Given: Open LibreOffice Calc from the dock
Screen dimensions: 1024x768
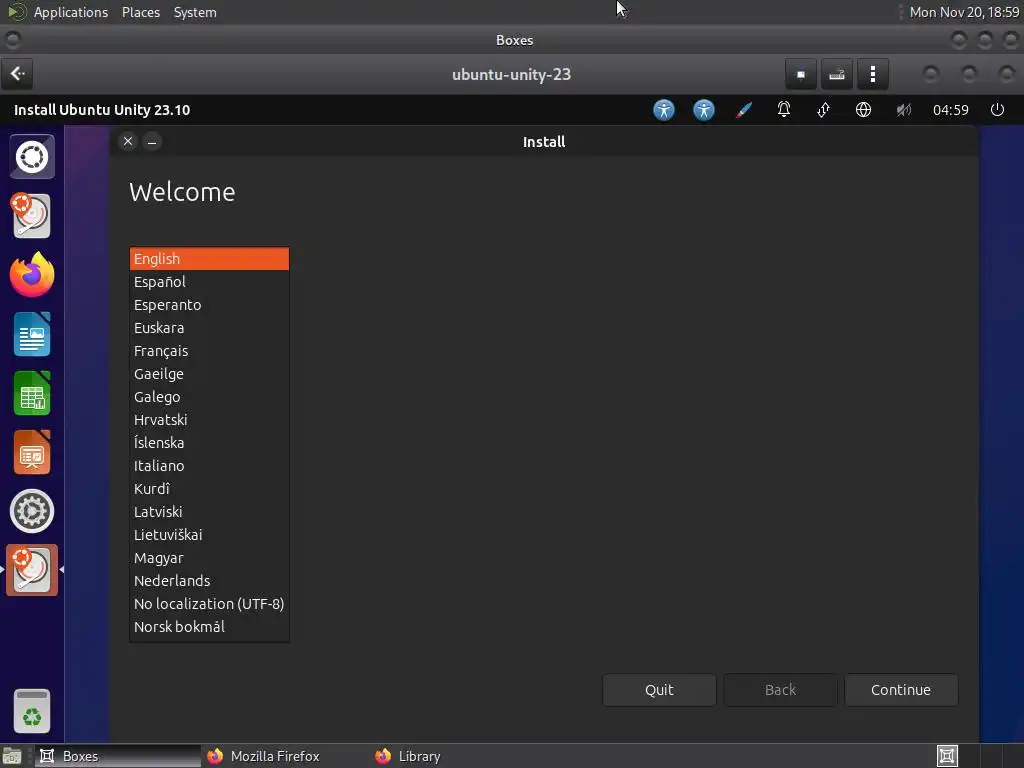Looking at the screenshot, I should tap(32, 393).
